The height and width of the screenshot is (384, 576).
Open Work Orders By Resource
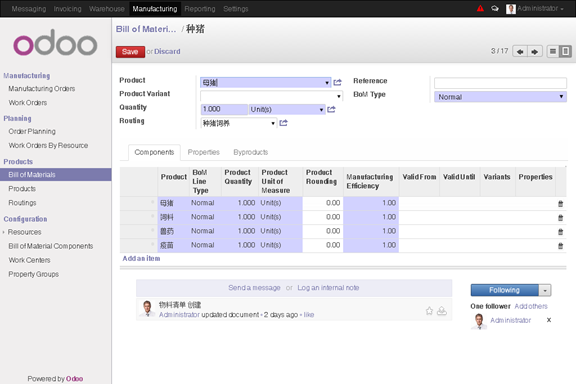pos(48,146)
